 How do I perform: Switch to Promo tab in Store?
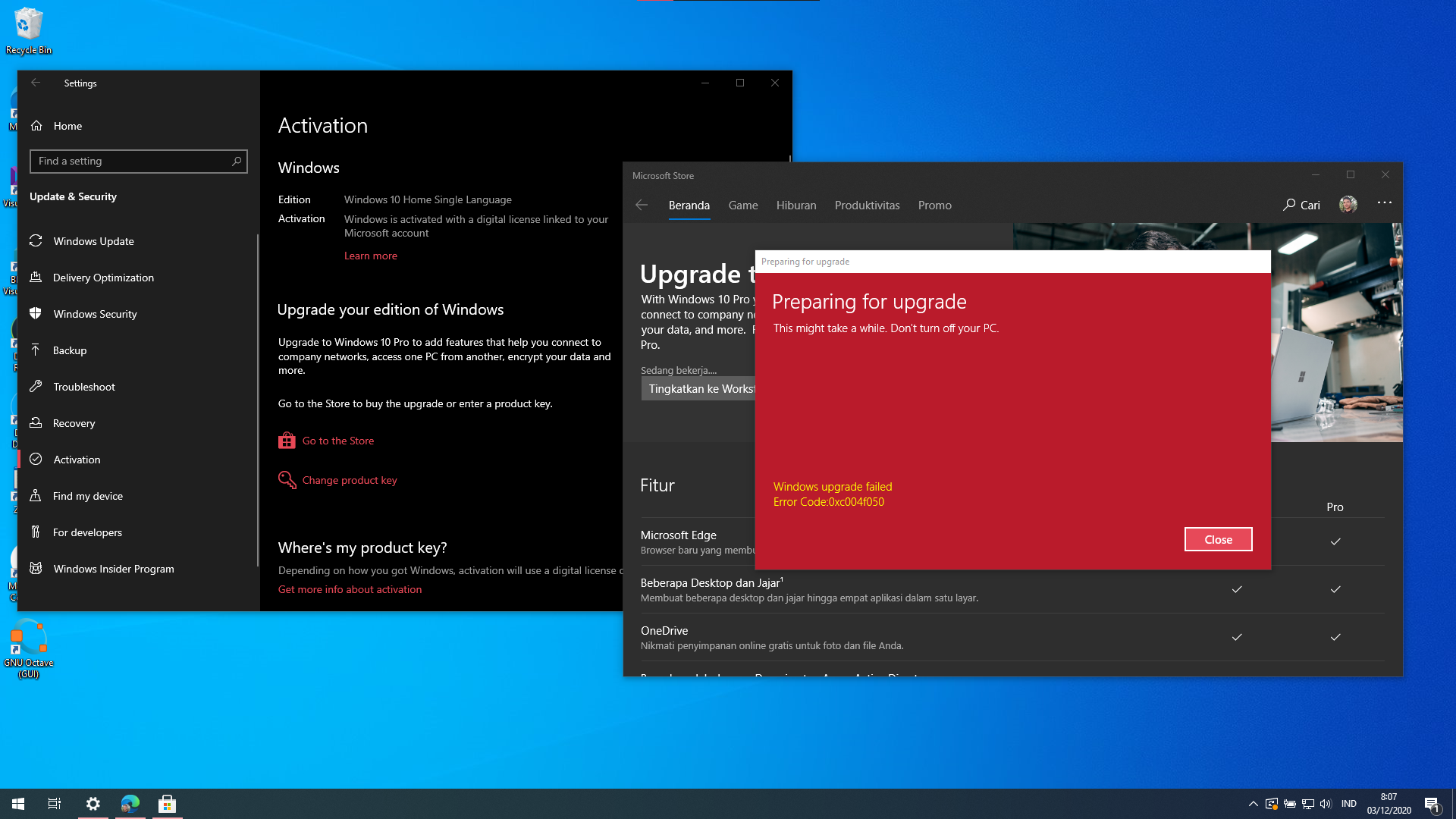click(x=934, y=206)
